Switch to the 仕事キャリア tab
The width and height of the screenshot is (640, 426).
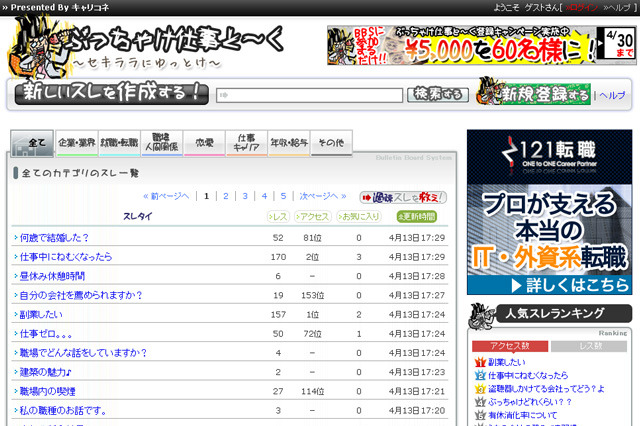point(247,143)
